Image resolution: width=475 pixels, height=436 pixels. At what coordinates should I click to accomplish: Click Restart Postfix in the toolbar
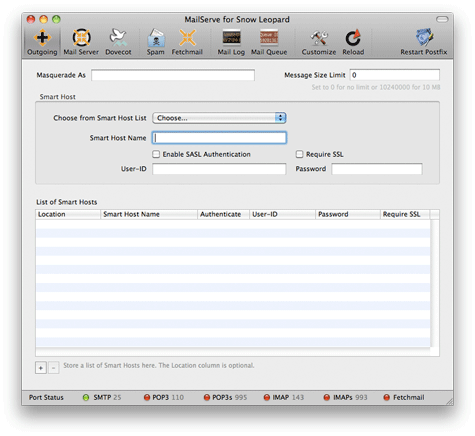point(424,42)
